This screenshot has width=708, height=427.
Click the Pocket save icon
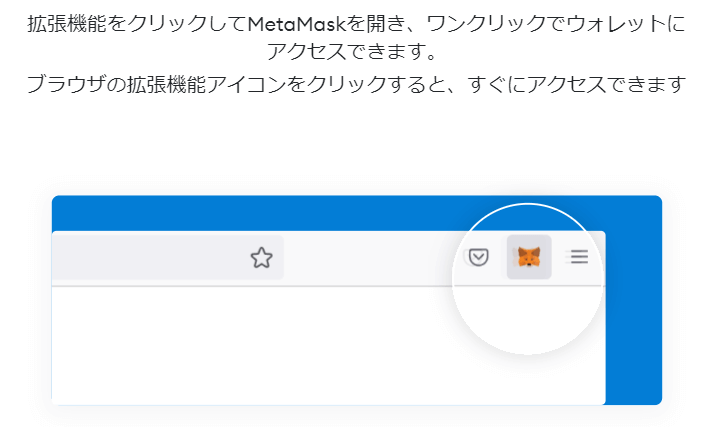[479, 258]
